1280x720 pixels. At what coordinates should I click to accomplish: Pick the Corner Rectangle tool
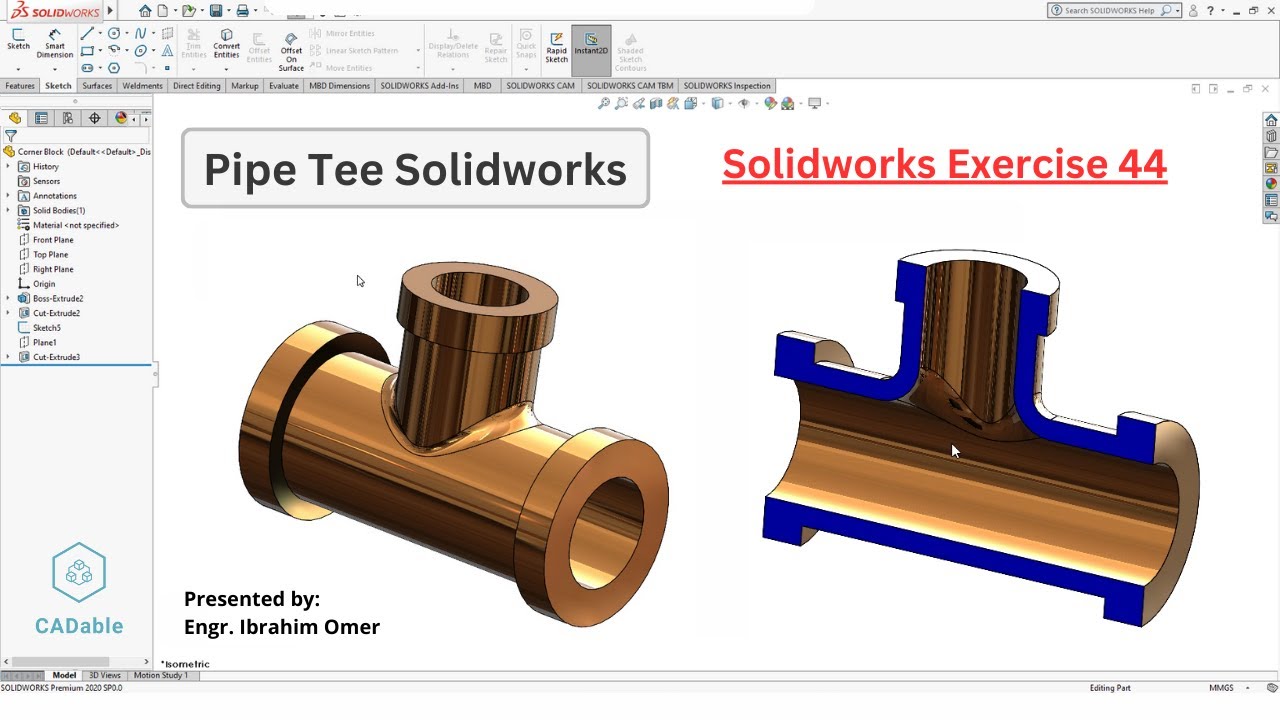click(87, 50)
